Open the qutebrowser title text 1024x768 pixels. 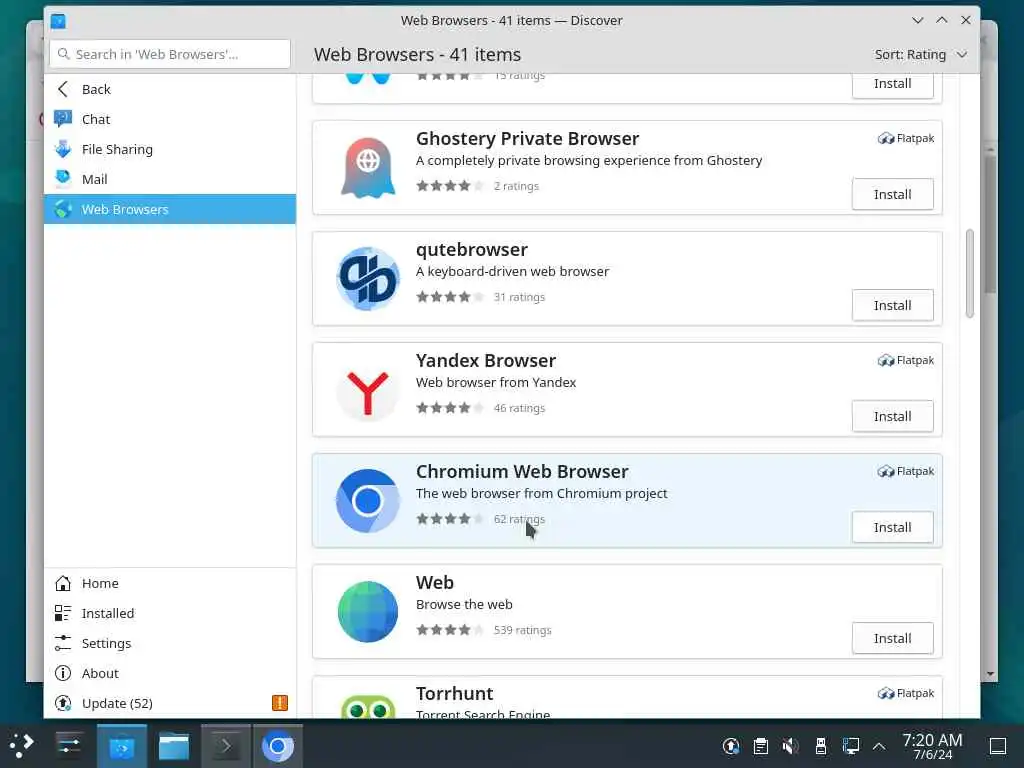472,250
